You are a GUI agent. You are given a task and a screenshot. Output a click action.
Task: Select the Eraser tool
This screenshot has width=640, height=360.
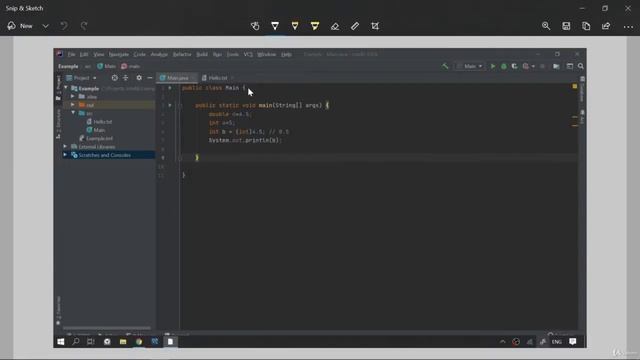[335, 26]
